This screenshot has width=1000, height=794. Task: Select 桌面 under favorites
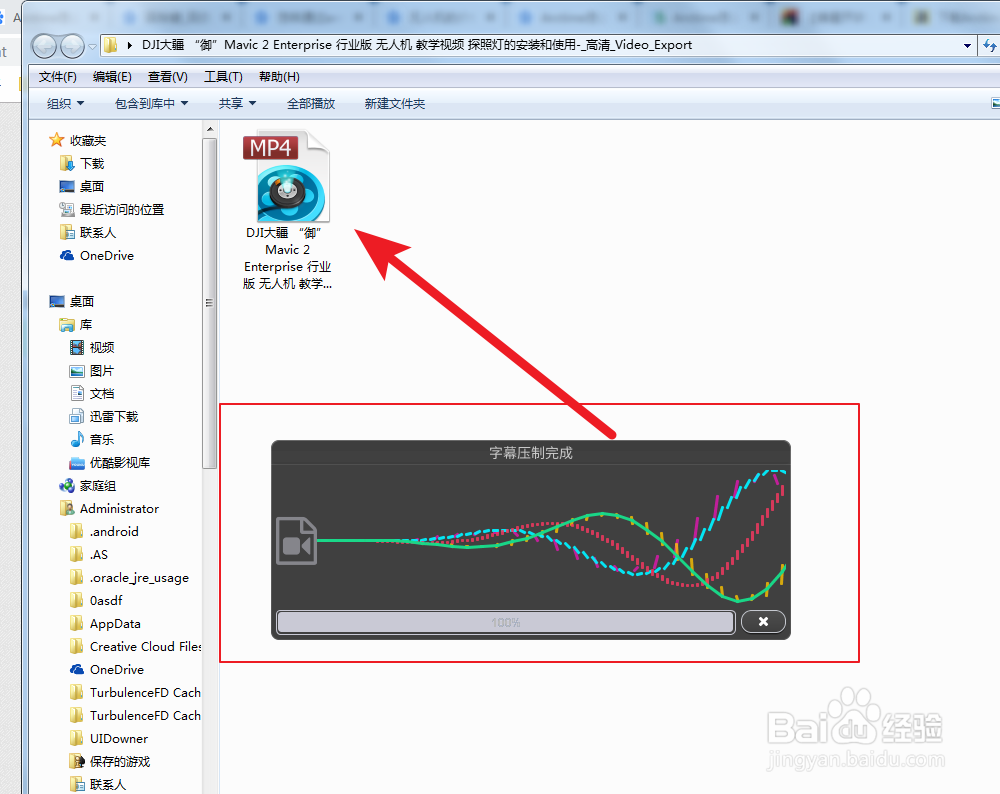coord(92,186)
